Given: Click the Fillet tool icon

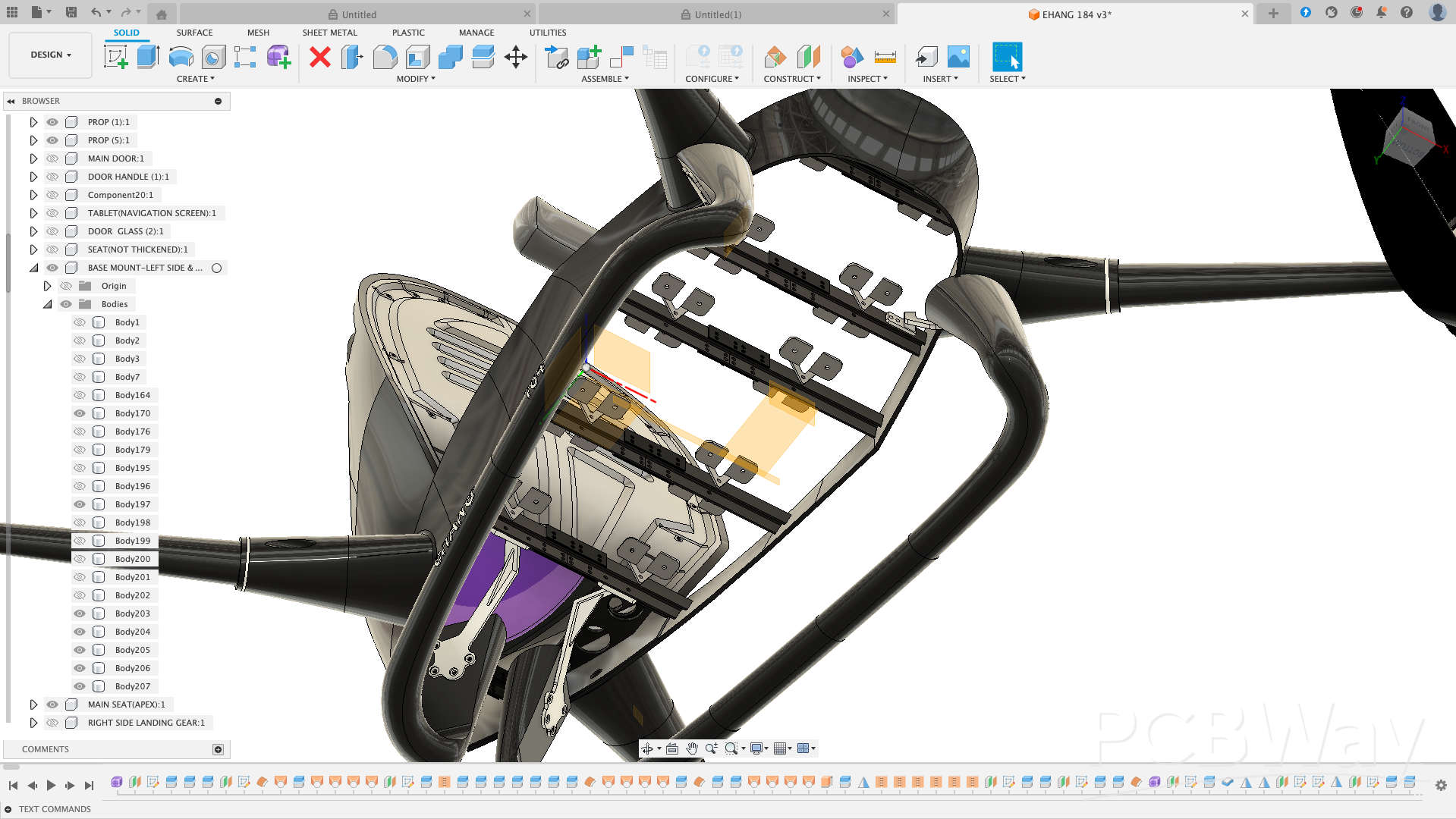Looking at the screenshot, I should (385, 57).
